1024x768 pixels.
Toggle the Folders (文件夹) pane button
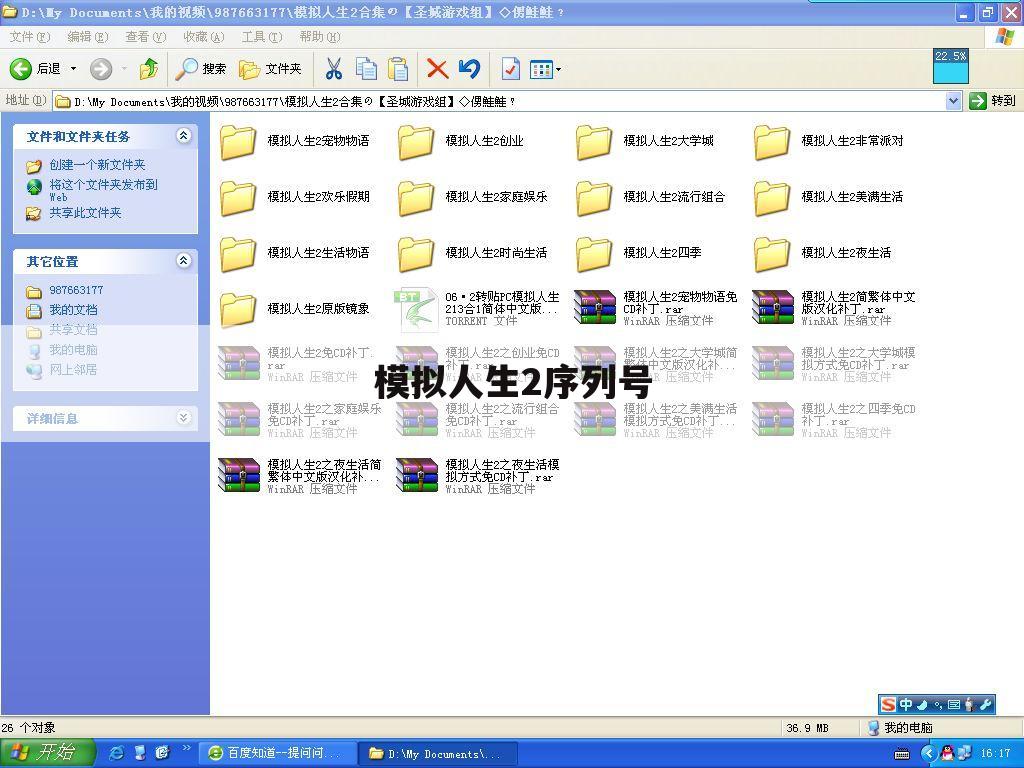[x=270, y=69]
